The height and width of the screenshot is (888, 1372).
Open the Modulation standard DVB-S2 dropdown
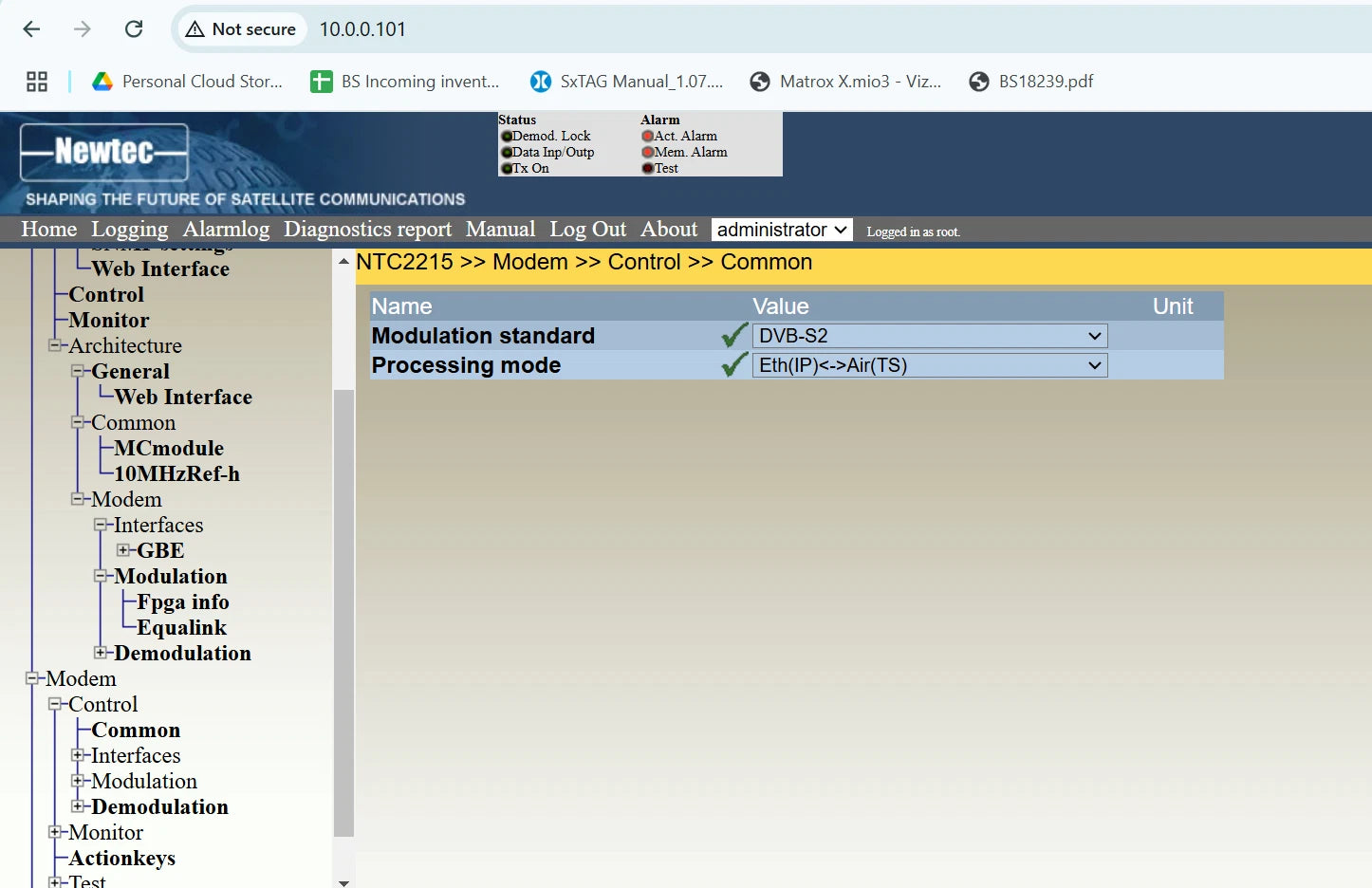pos(929,336)
